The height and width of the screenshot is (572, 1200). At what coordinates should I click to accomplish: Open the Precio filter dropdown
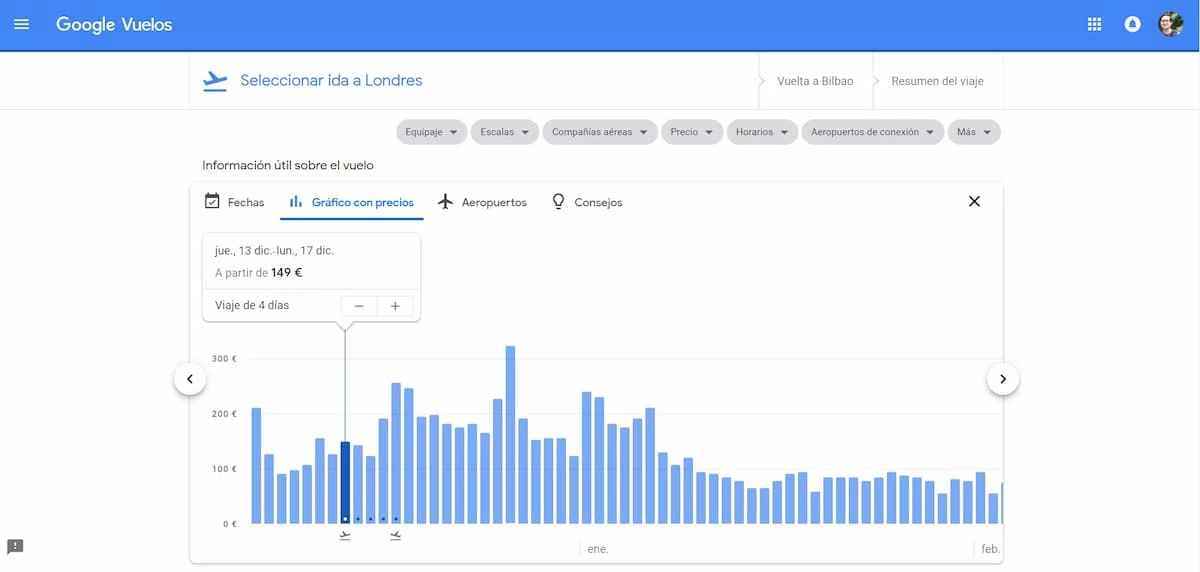coord(692,132)
